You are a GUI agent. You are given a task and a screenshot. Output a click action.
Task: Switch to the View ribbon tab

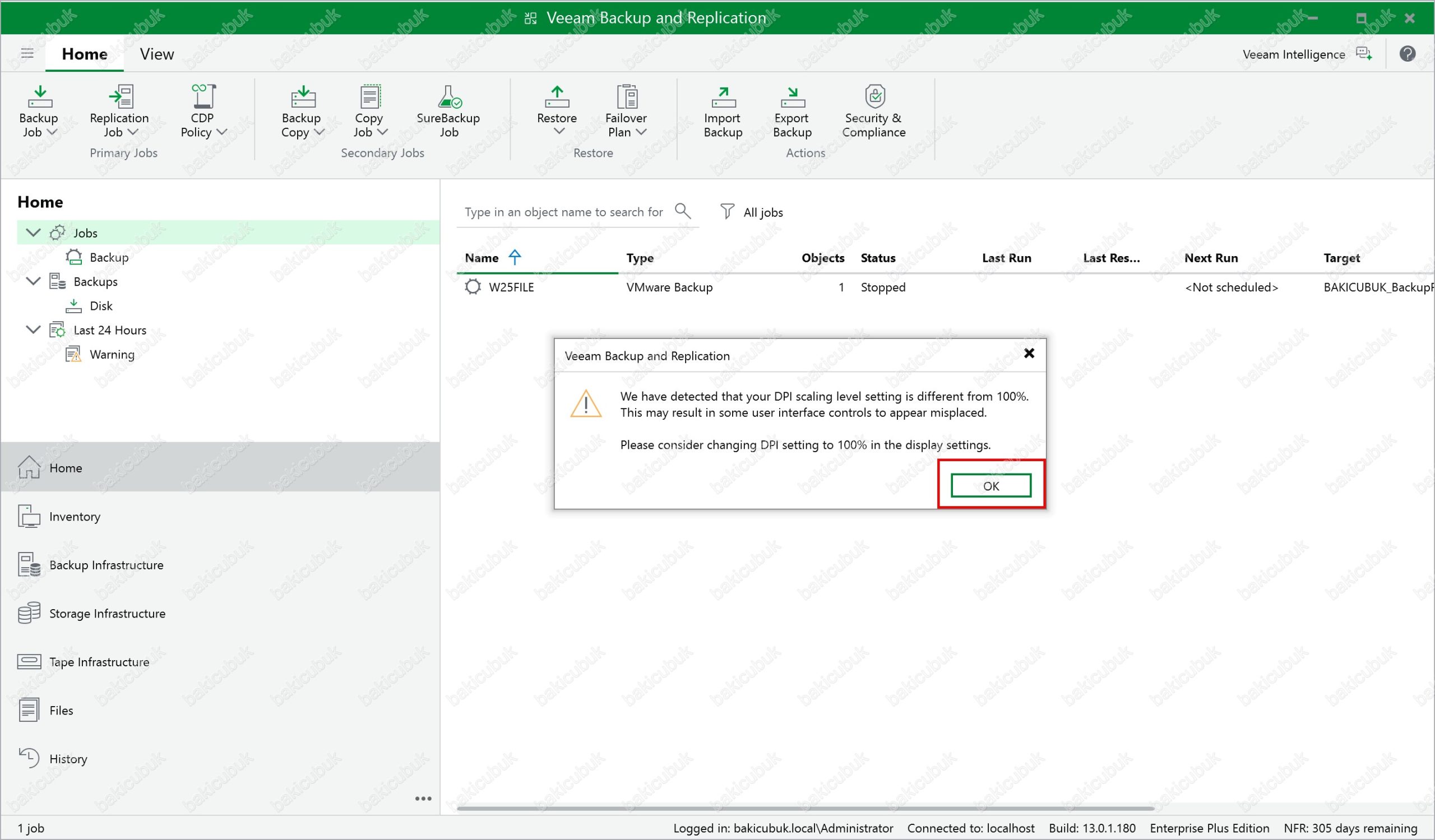pyautogui.click(x=156, y=54)
